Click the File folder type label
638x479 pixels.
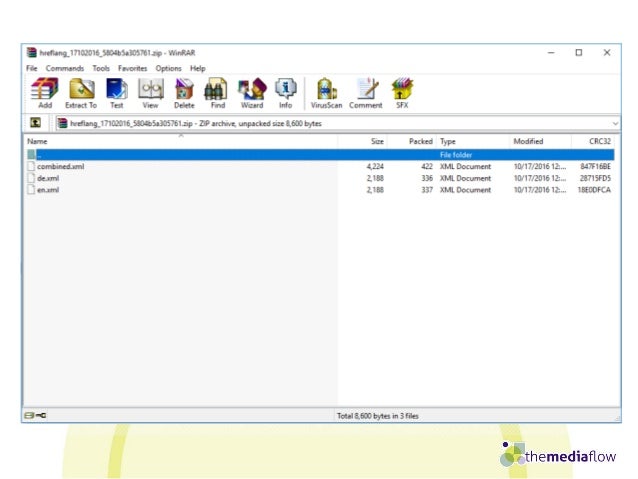coord(456,155)
